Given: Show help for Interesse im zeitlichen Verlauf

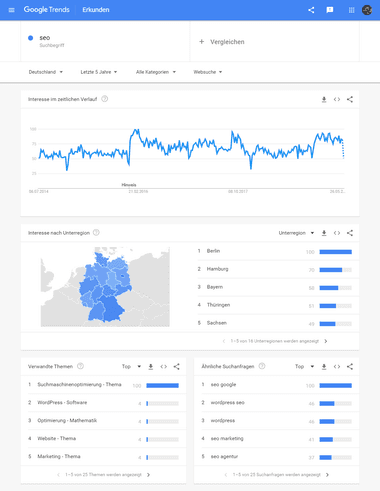Looking at the screenshot, I should pyautogui.click(x=105, y=99).
